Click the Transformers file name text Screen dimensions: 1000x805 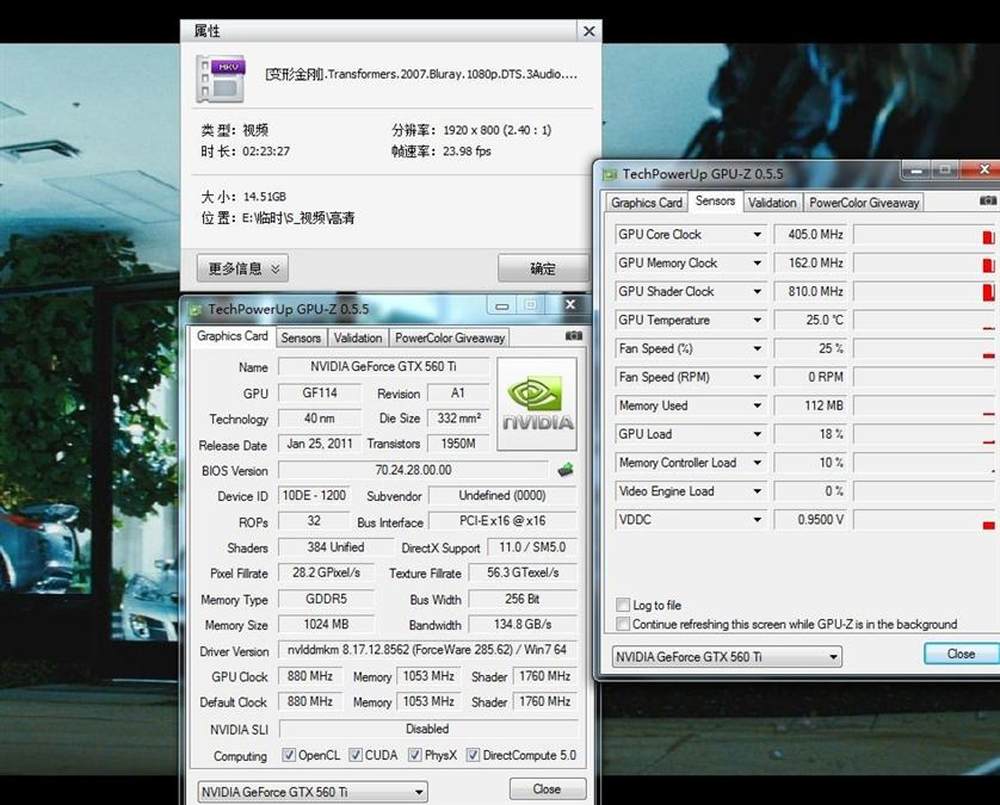tap(421, 74)
